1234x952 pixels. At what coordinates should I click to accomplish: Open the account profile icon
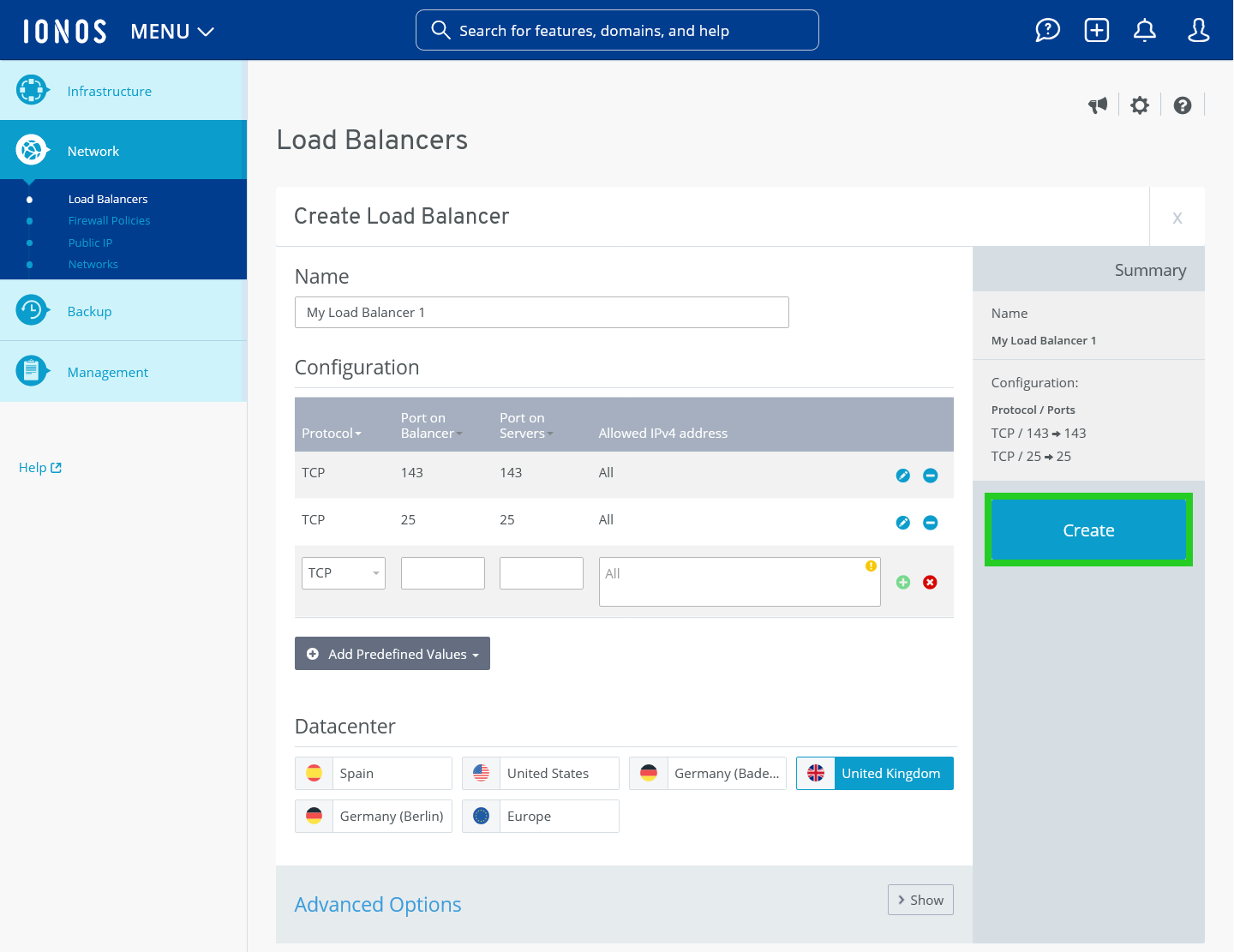pos(1198,30)
